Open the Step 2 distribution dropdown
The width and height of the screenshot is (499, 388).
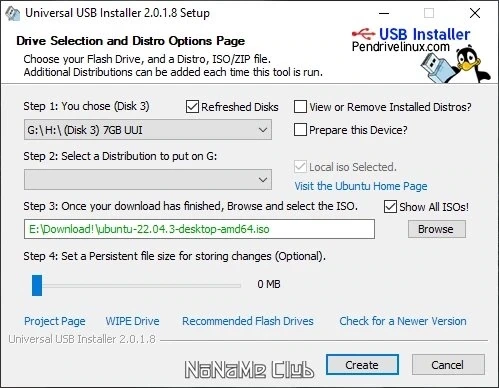click(148, 180)
